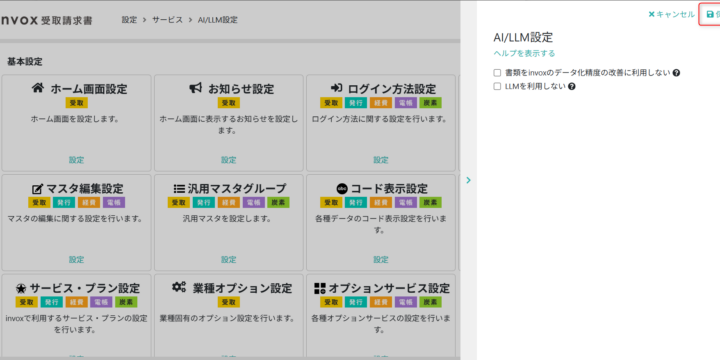Click help icon next to LLMを利用しない

(x=572, y=86)
